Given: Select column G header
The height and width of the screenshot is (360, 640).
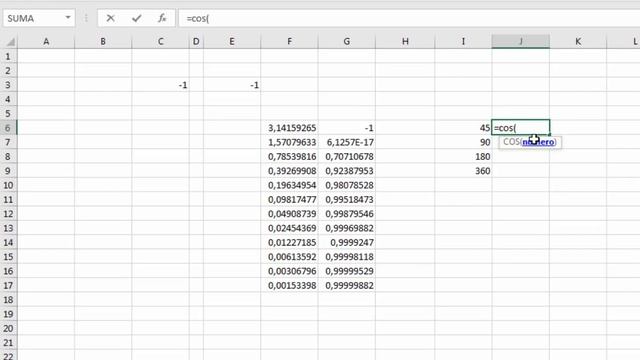Looking at the screenshot, I should [x=347, y=42].
